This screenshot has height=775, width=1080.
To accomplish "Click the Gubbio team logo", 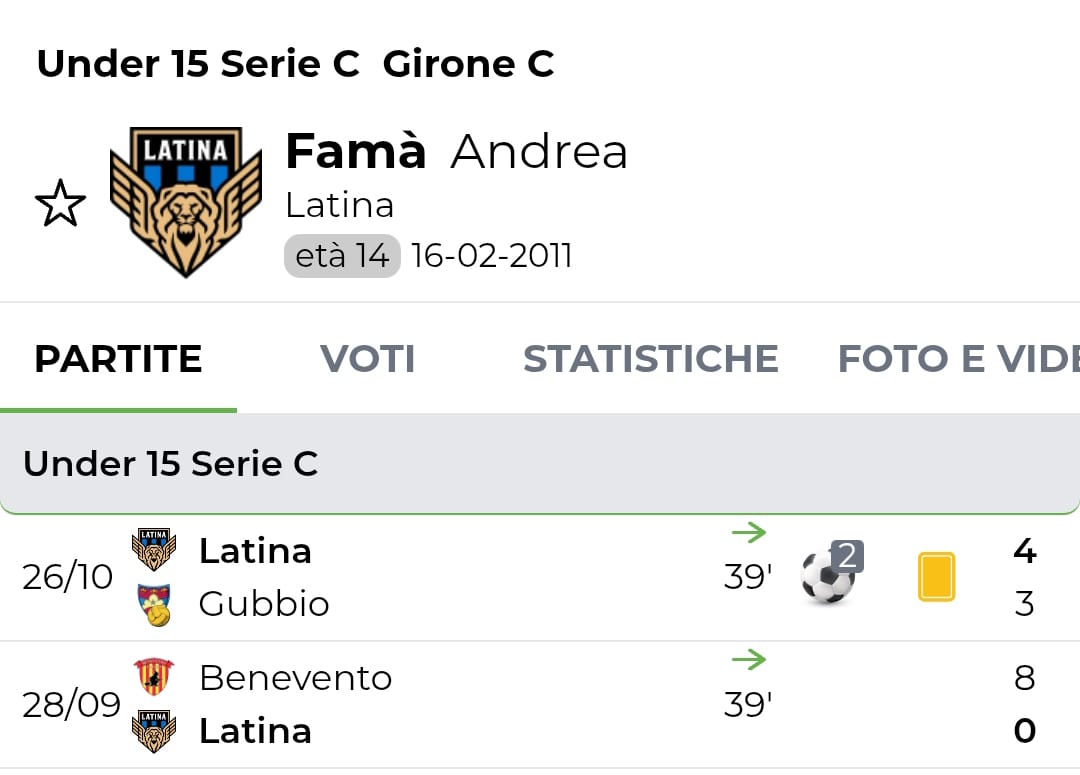I will tap(154, 605).
